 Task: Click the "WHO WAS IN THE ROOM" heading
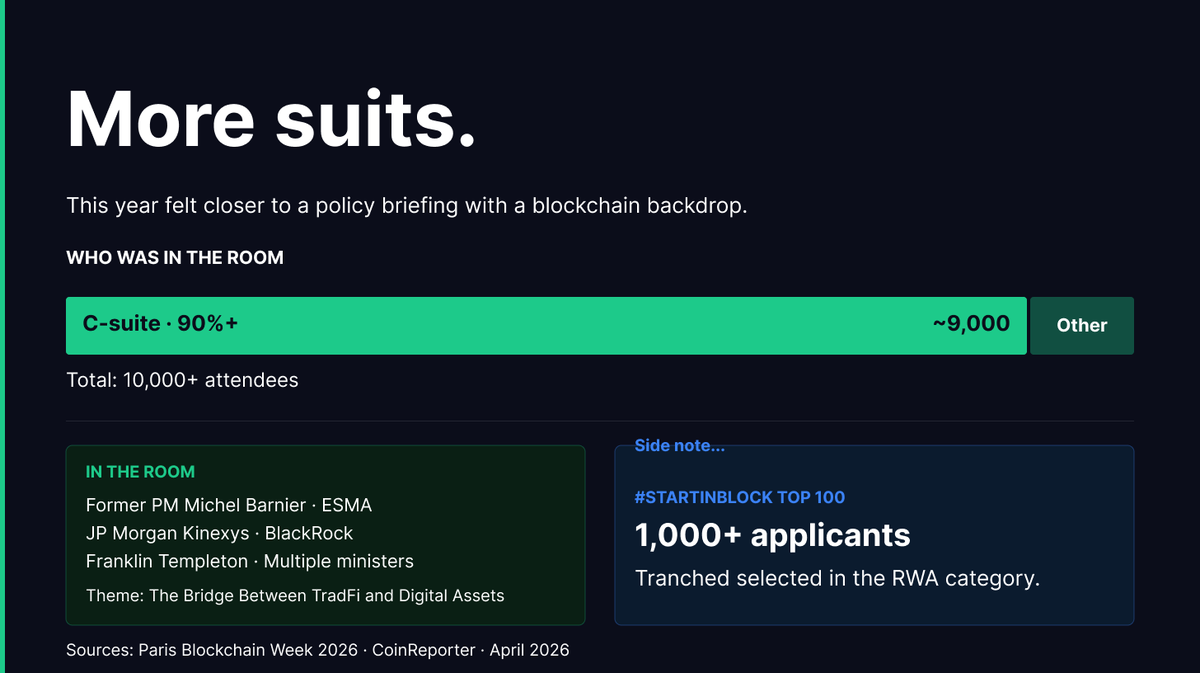[175, 257]
